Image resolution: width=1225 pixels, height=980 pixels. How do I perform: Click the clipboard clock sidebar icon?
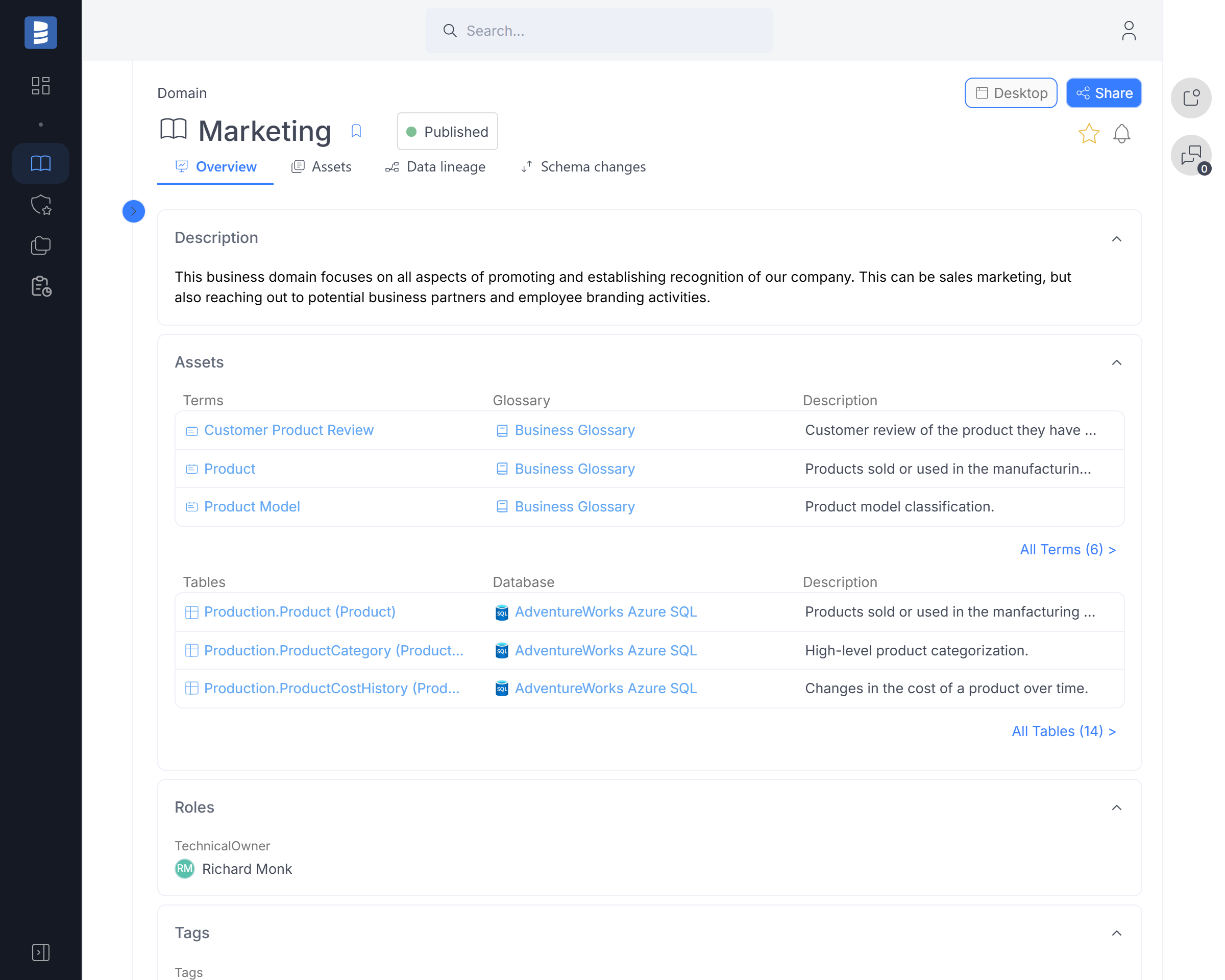coord(40,286)
